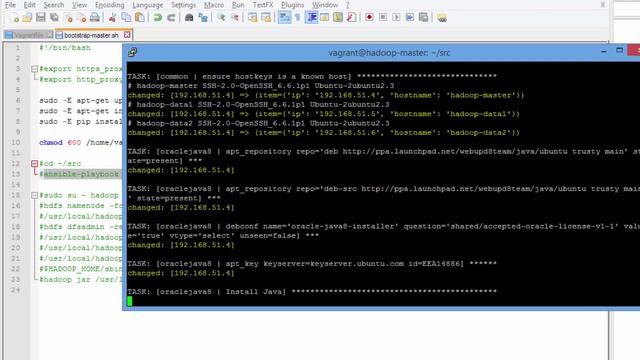Click the apt_key keyserver task line in terminal
This screenshot has width=640, height=360.
(x=312, y=264)
